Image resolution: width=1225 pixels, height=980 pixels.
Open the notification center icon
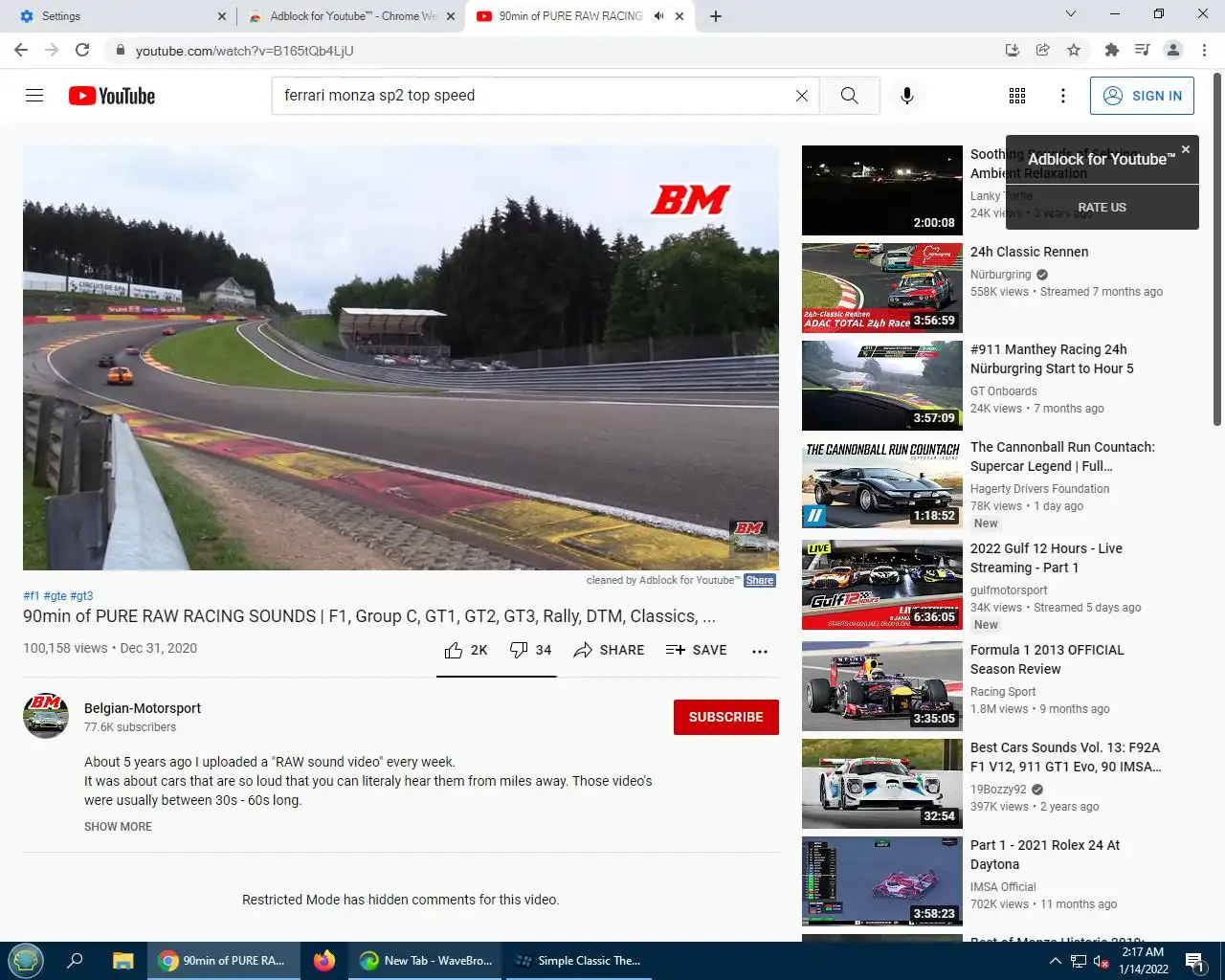[1194, 961]
